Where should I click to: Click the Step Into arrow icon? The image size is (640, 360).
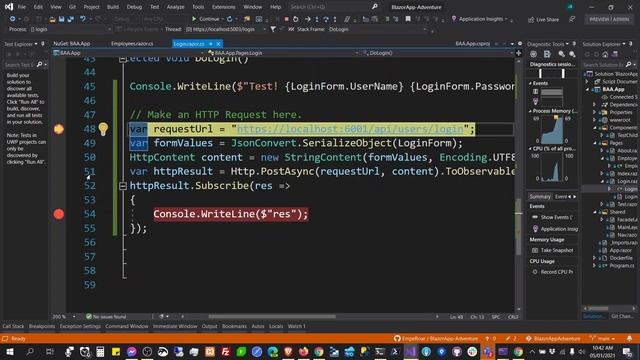(317, 19)
